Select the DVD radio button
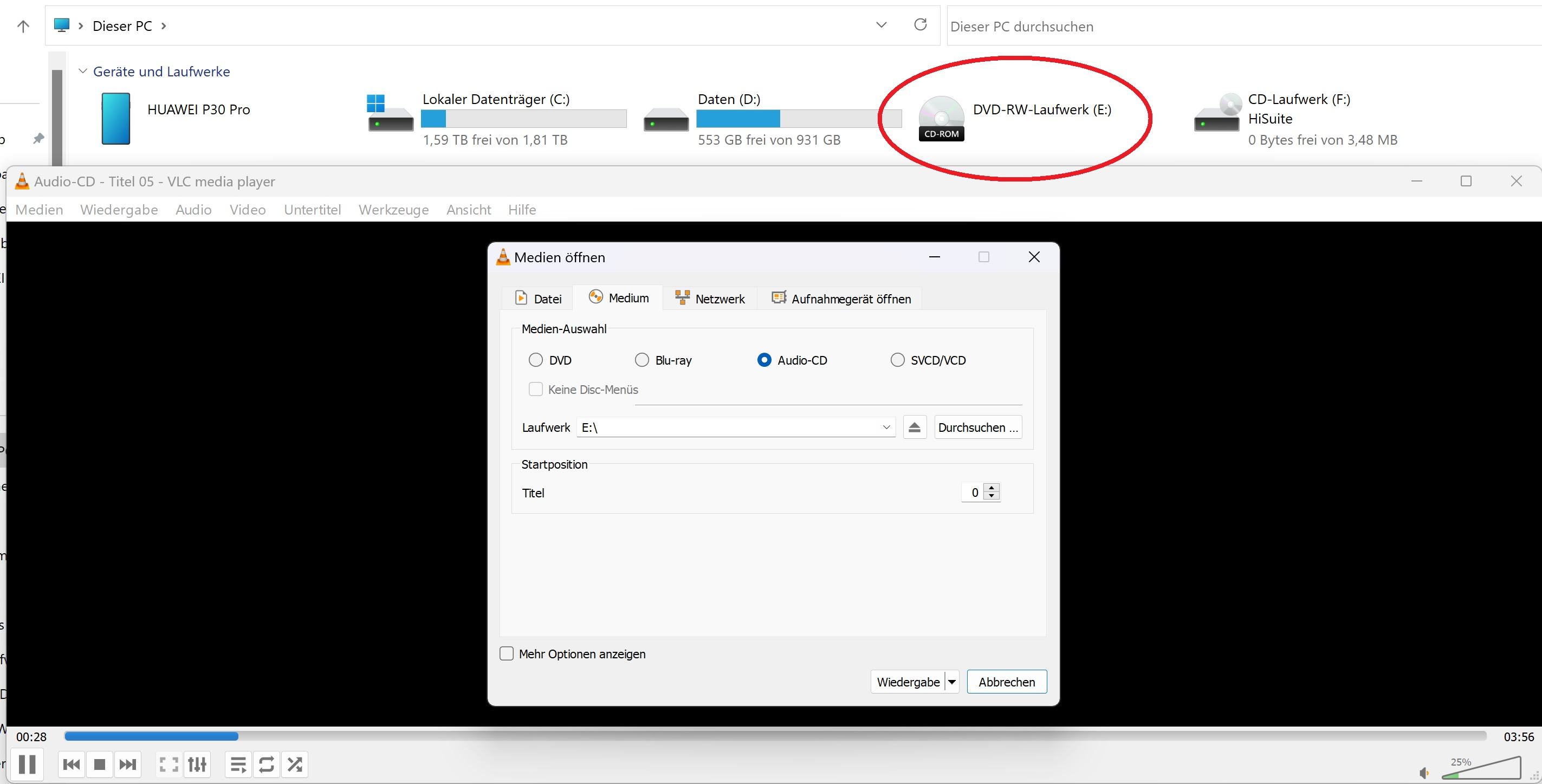Screen dimensions: 1542x784 [536, 360]
